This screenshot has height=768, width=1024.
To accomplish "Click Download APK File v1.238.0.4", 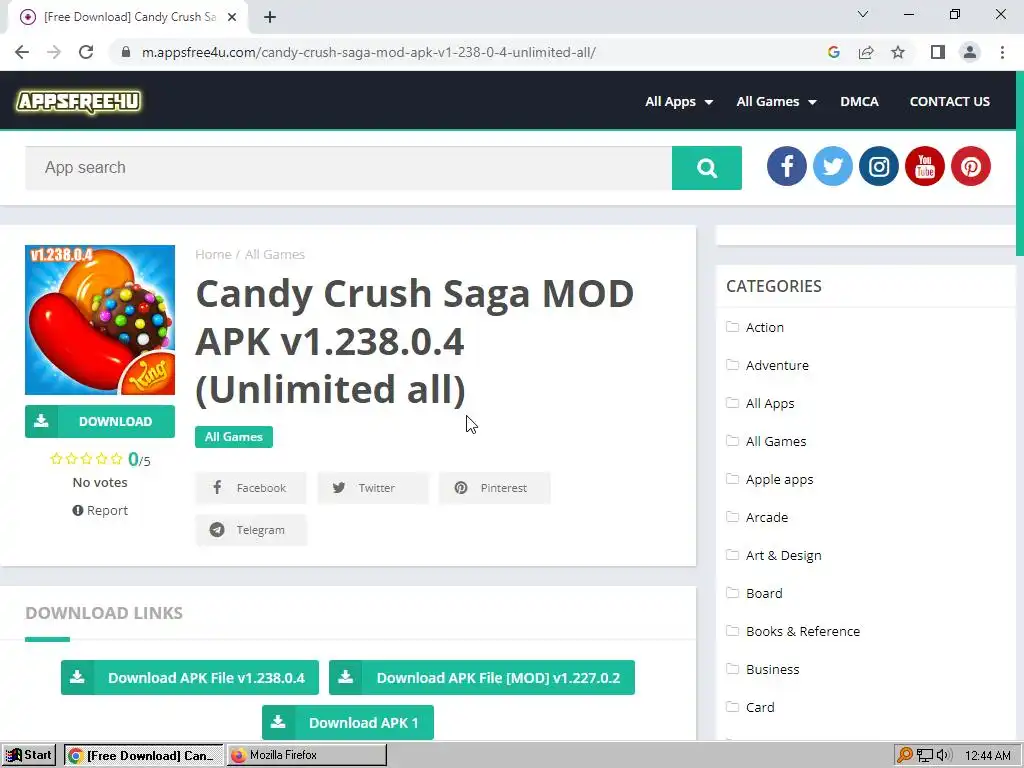I will tap(190, 678).
